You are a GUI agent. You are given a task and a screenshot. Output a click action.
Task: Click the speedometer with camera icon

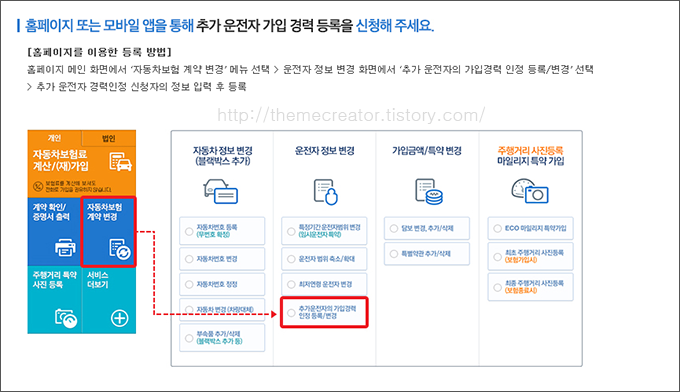tap(530, 191)
